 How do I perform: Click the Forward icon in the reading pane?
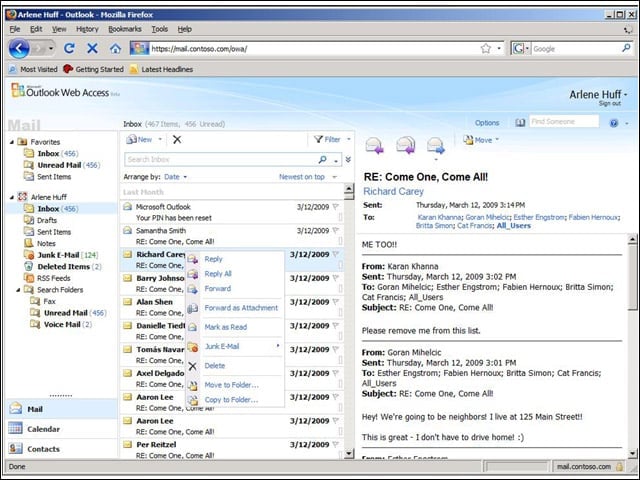point(436,145)
